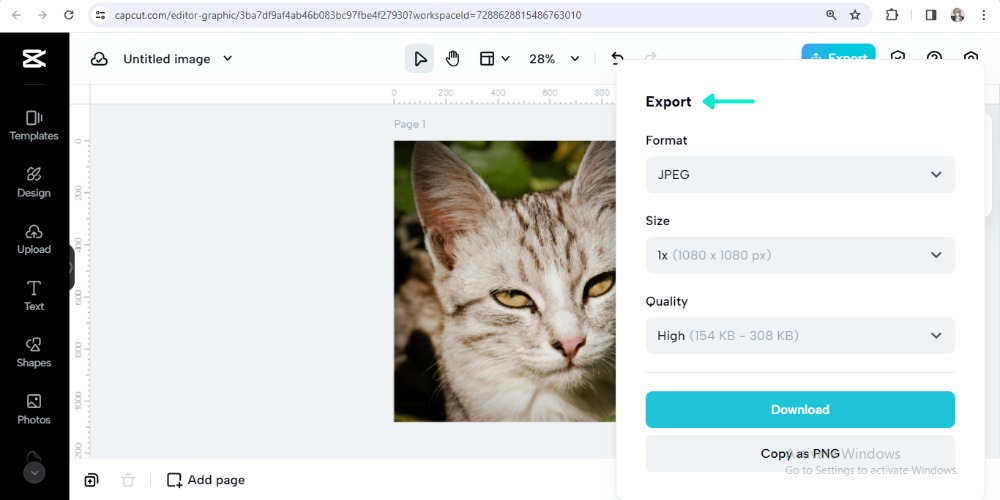Open the Size 1x dropdown
Screen dimensions: 1000x500
[800, 255]
